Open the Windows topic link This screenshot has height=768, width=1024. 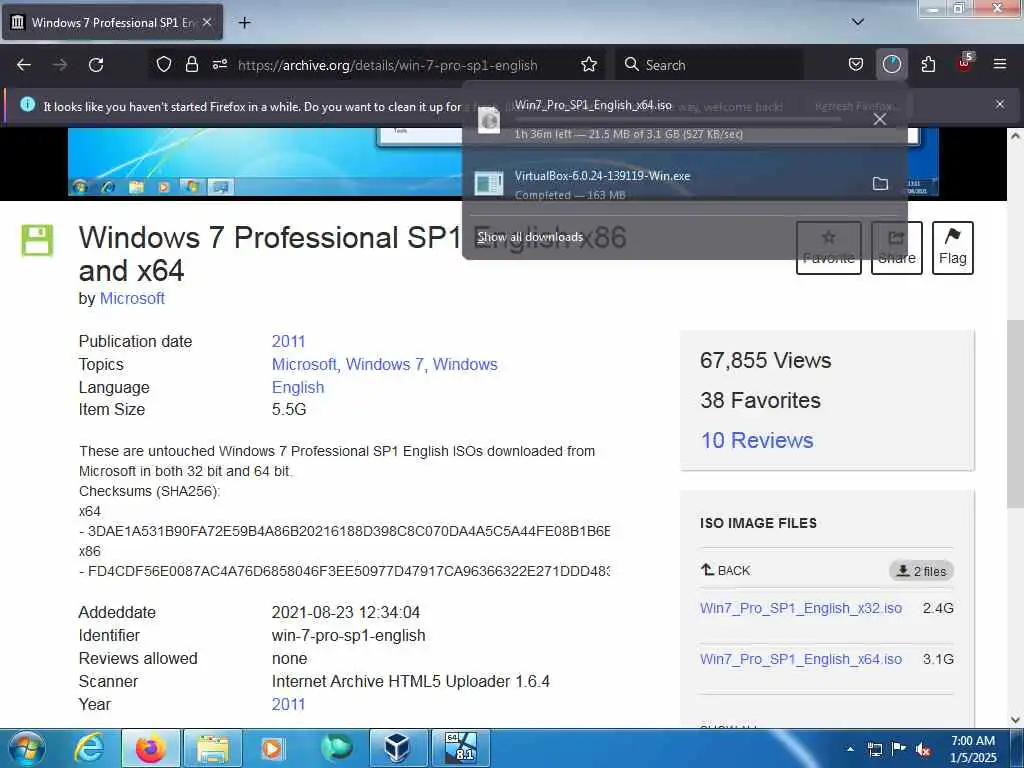click(x=465, y=364)
